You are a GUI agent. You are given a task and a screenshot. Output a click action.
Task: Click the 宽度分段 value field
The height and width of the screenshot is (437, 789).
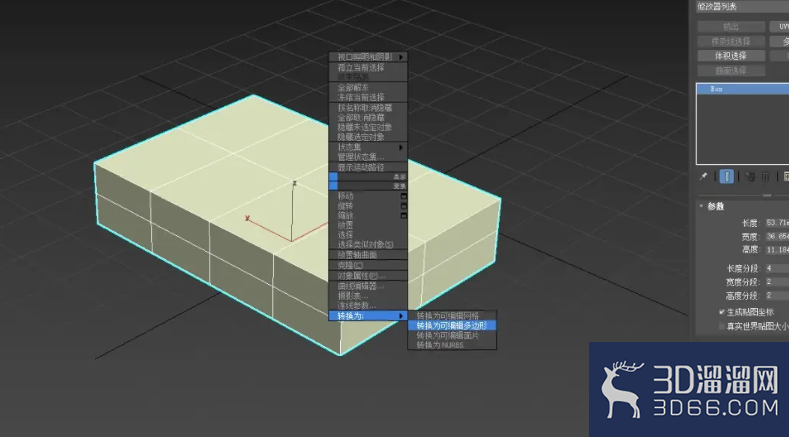(776, 282)
